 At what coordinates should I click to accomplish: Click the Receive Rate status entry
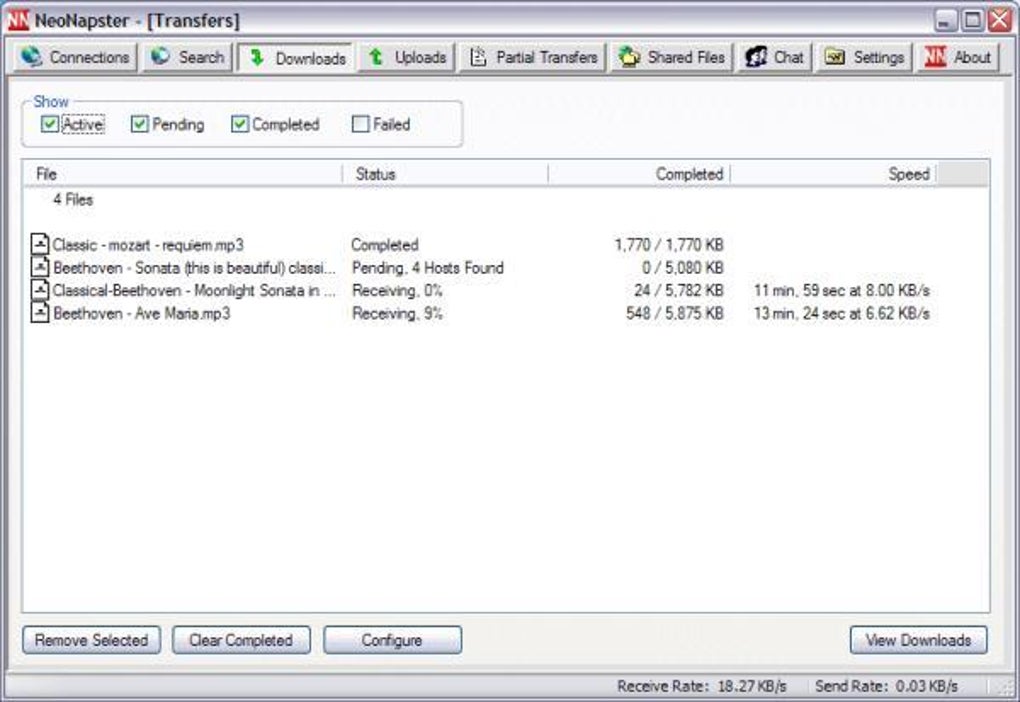(x=702, y=686)
